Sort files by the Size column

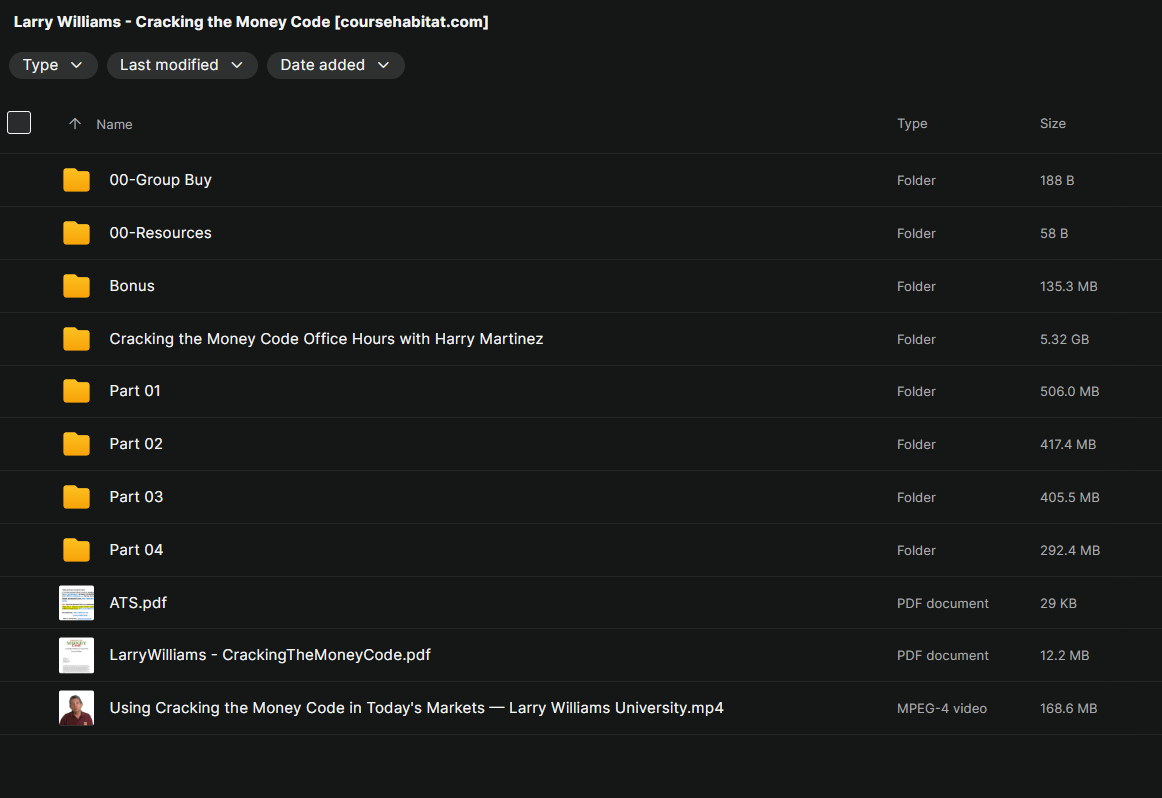(1052, 124)
